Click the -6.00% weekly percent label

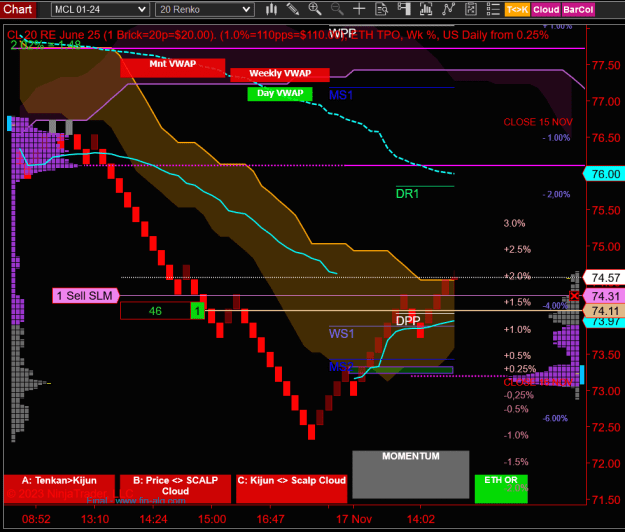pos(555,418)
